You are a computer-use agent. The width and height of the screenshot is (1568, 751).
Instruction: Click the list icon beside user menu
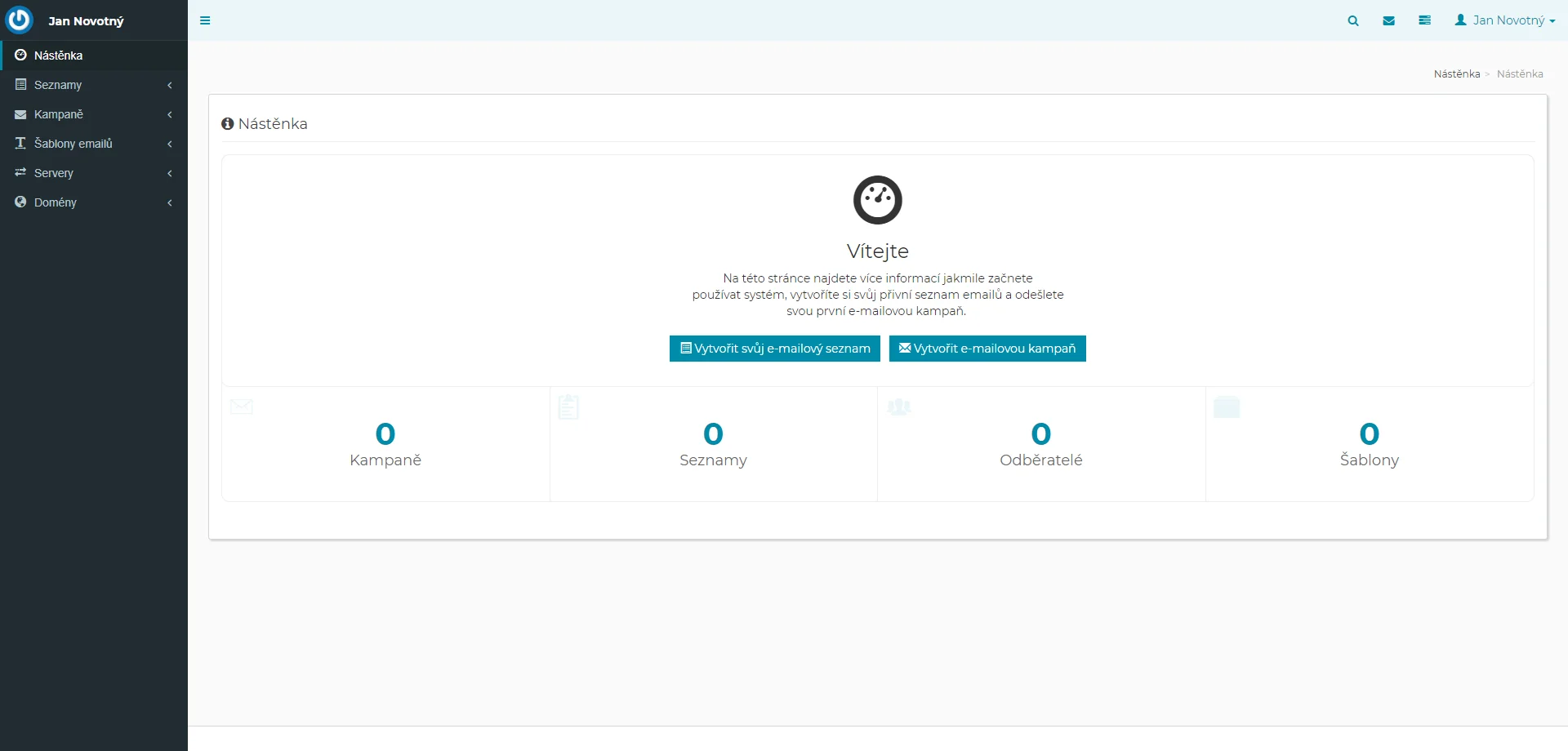pos(1424,21)
